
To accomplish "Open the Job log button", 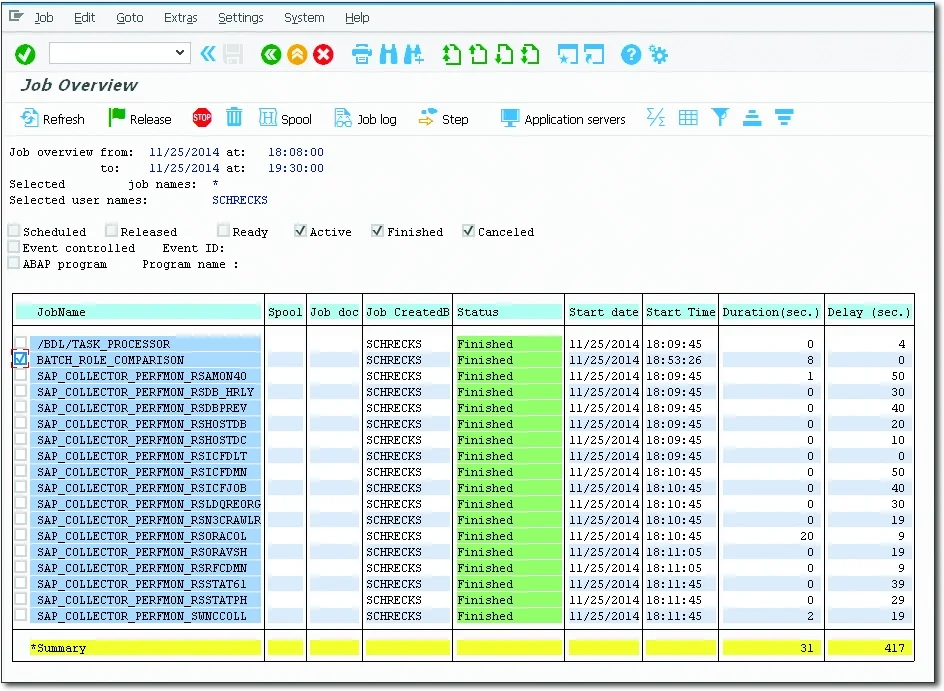I will tap(366, 119).
